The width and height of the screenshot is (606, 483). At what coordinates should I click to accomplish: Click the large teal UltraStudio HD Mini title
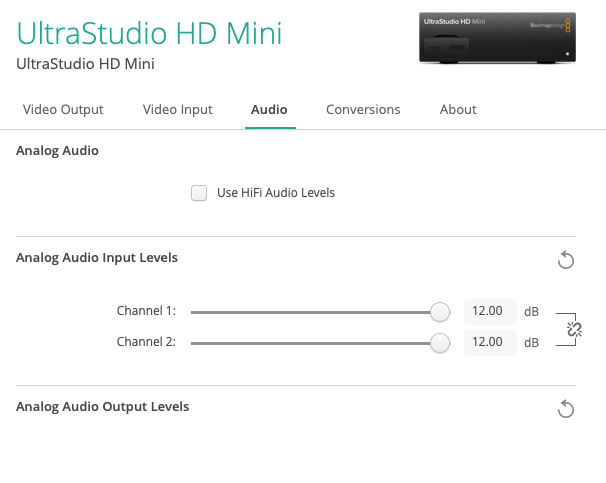point(149,33)
